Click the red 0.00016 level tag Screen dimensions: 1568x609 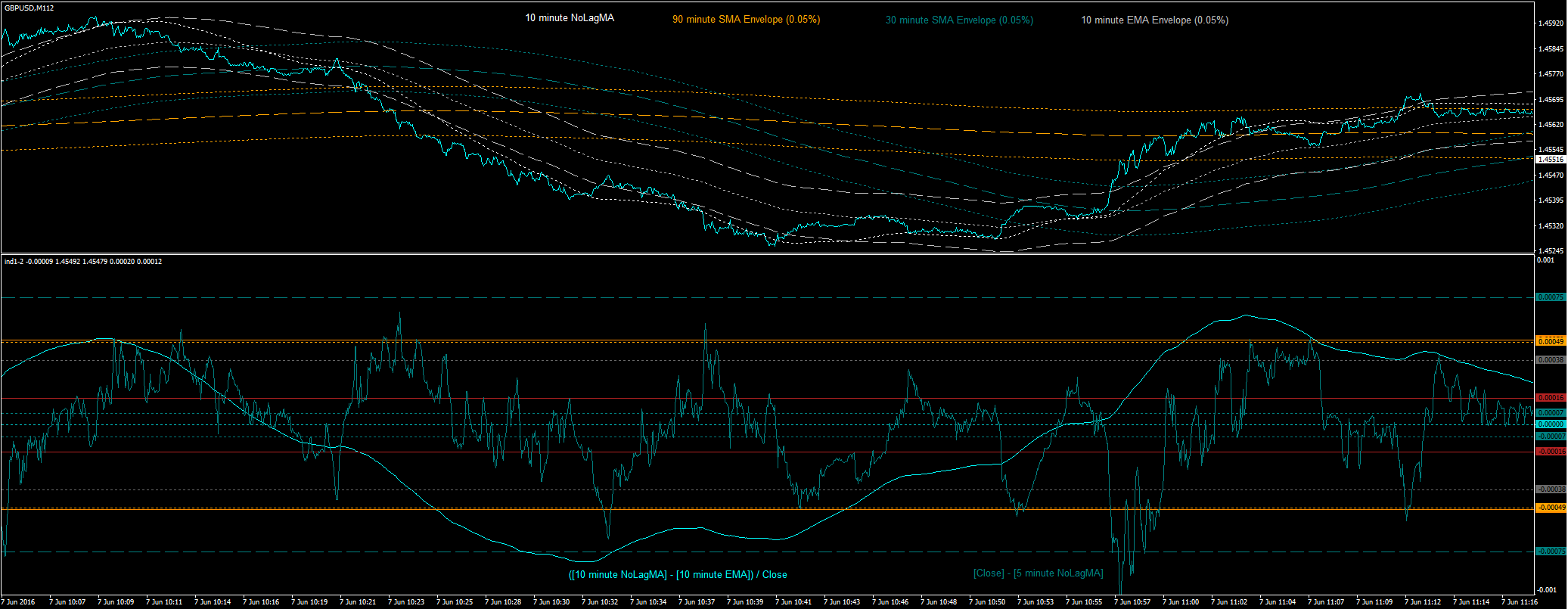pos(1551,398)
